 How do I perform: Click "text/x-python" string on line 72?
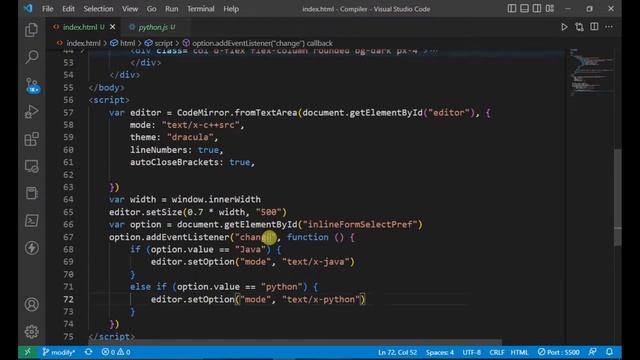(321, 300)
